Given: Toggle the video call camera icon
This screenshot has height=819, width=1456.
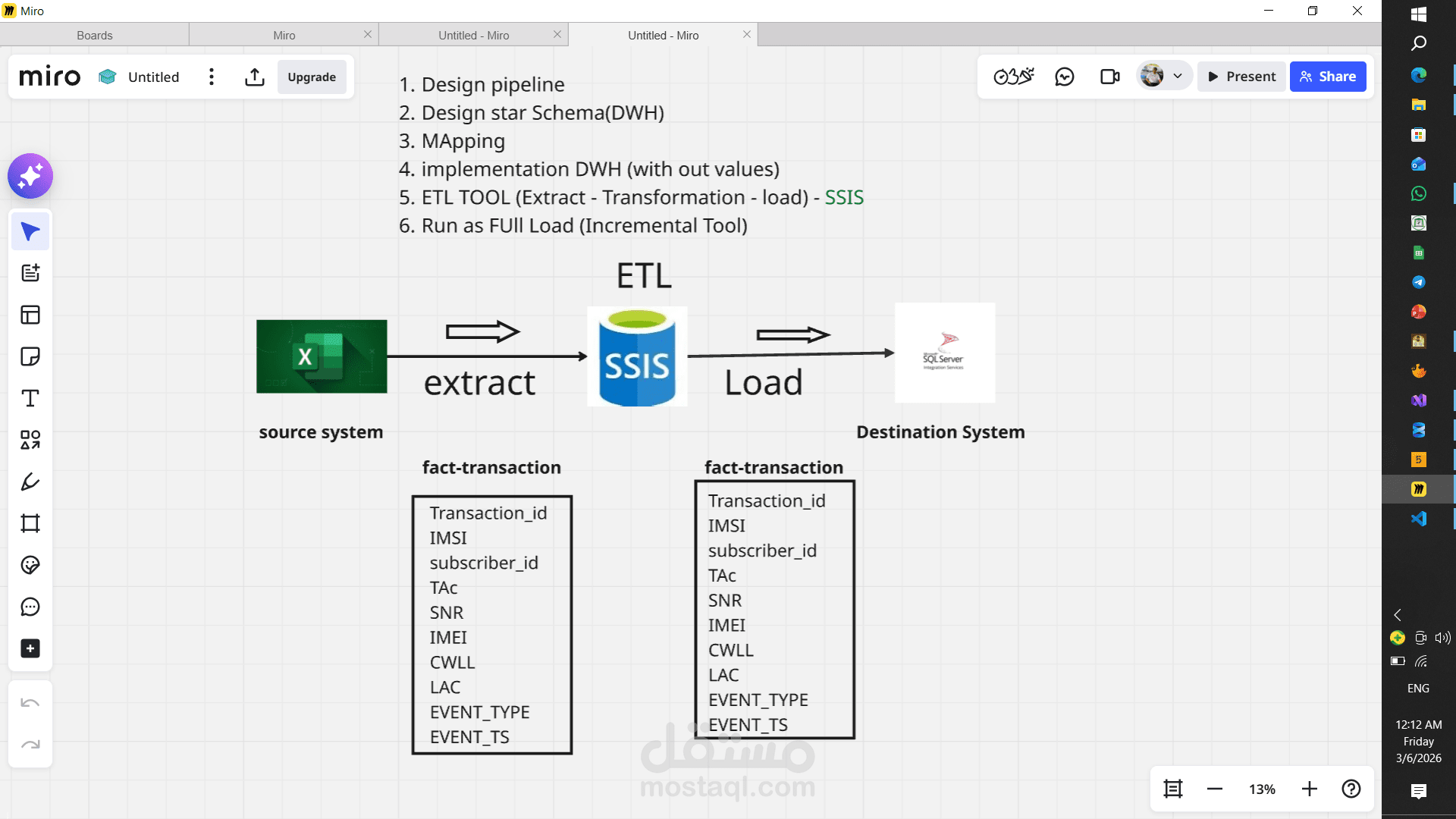Looking at the screenshot, I should [x=1109, y=77].
